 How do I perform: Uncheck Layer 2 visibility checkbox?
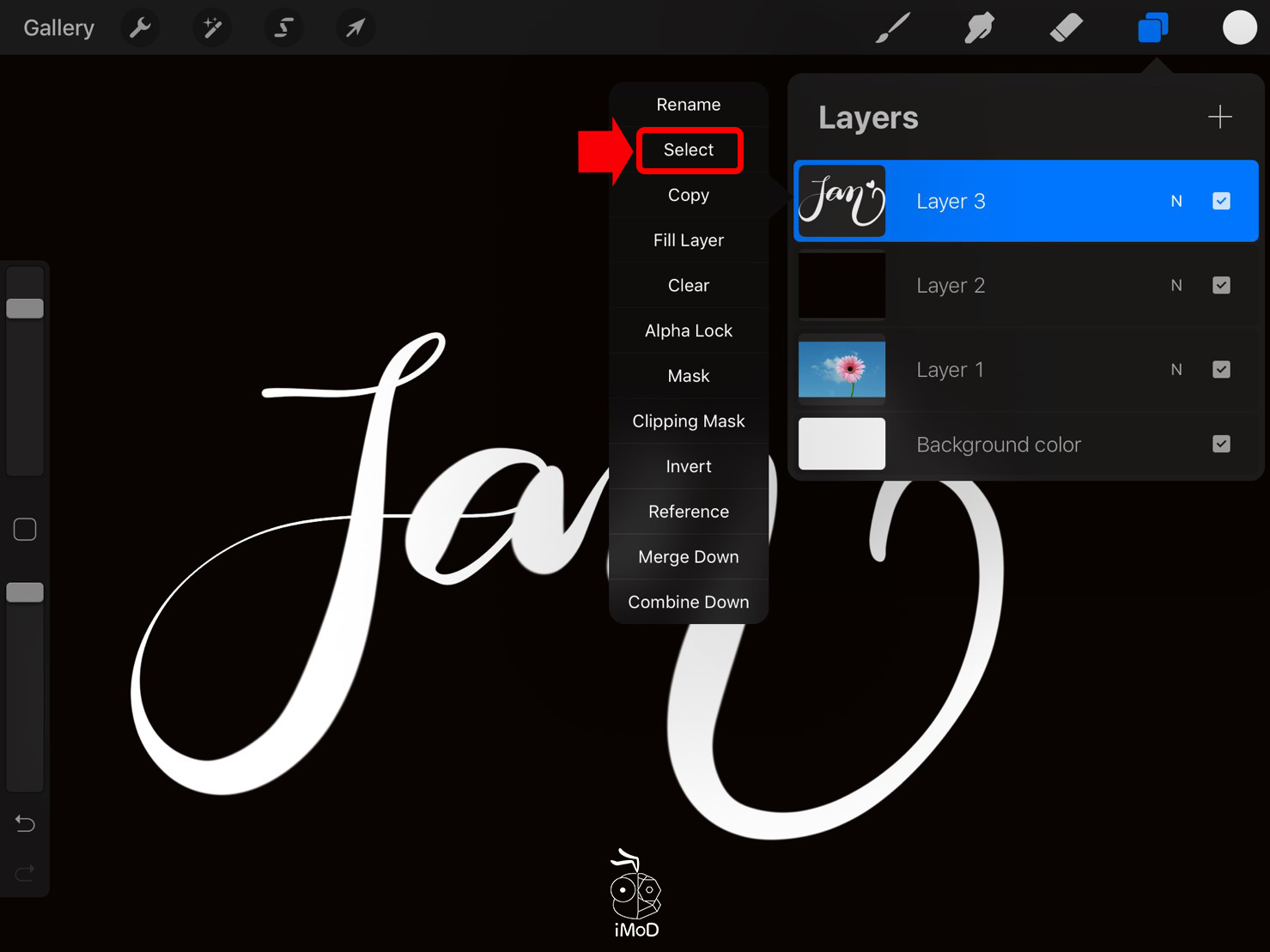click(1221, 285)
